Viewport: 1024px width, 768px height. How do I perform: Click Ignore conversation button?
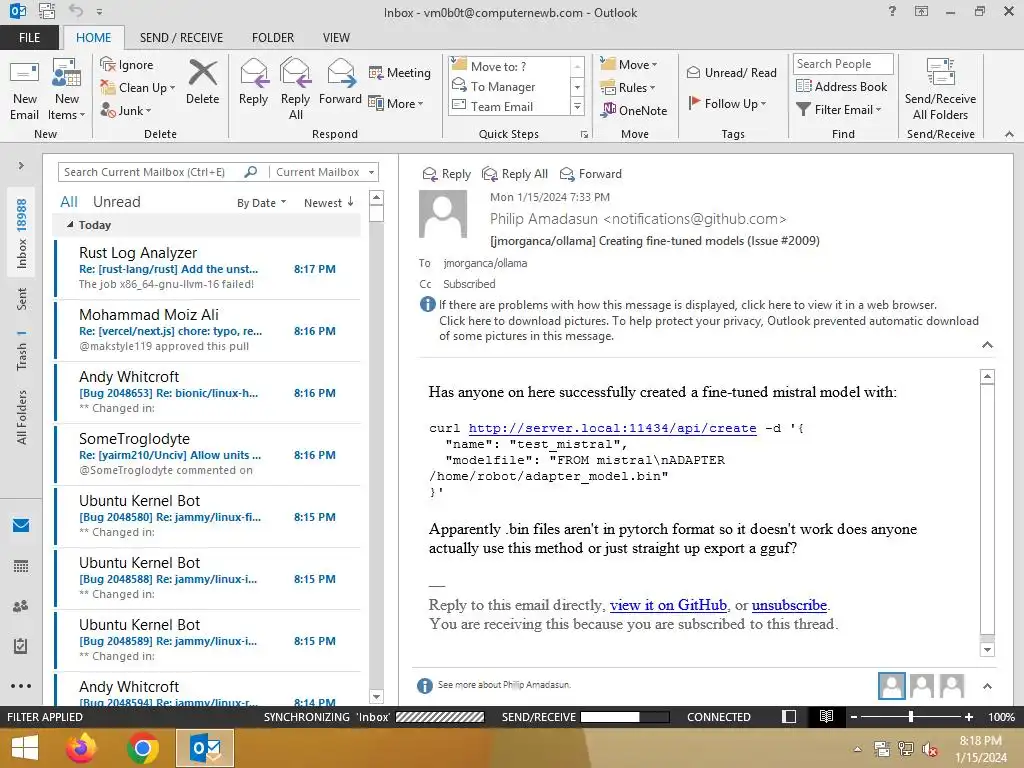(x=127, y=65)
